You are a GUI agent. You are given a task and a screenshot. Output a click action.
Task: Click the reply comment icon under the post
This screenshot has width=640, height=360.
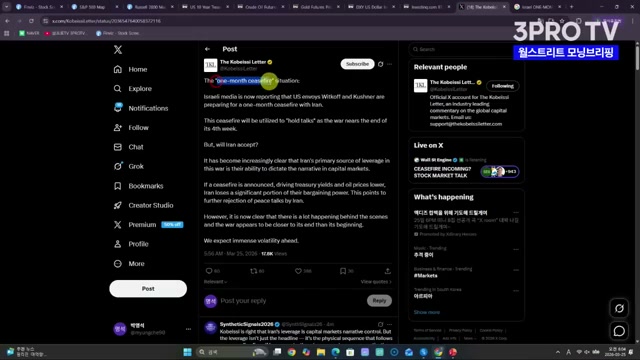pyautogui.click(x=209, y=271)
